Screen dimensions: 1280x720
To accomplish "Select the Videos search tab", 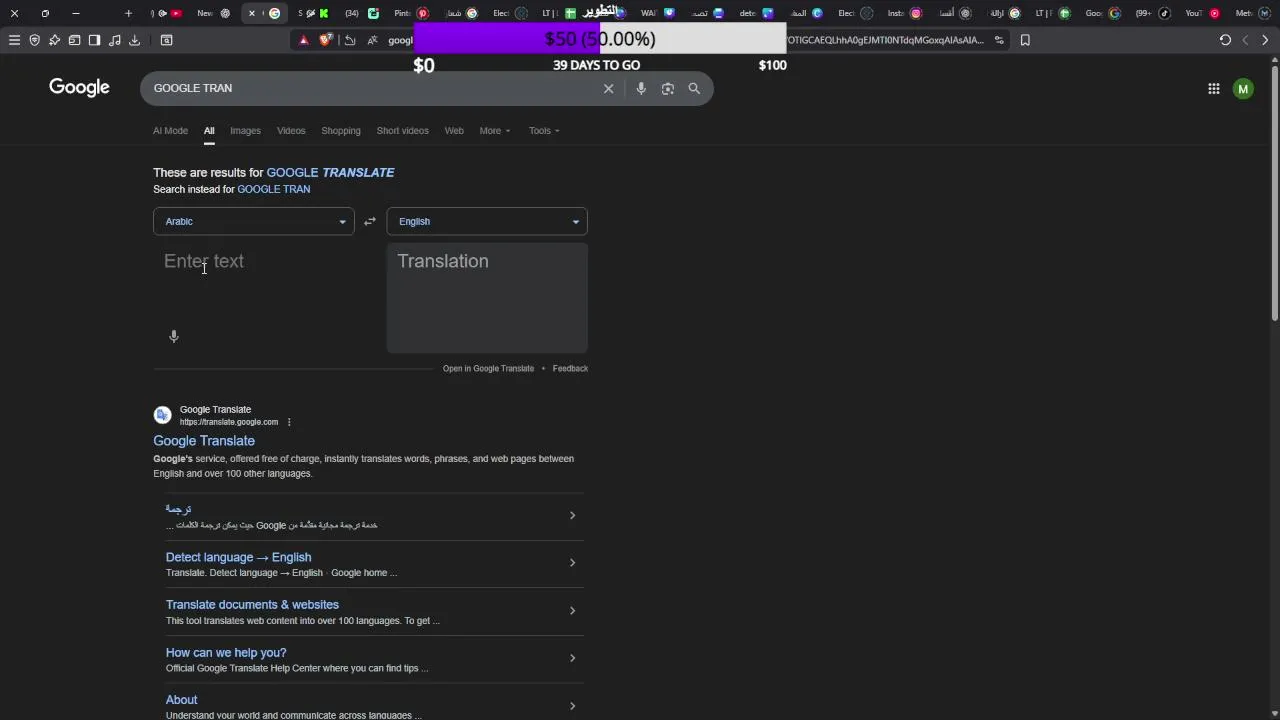I will coord(291,130).
